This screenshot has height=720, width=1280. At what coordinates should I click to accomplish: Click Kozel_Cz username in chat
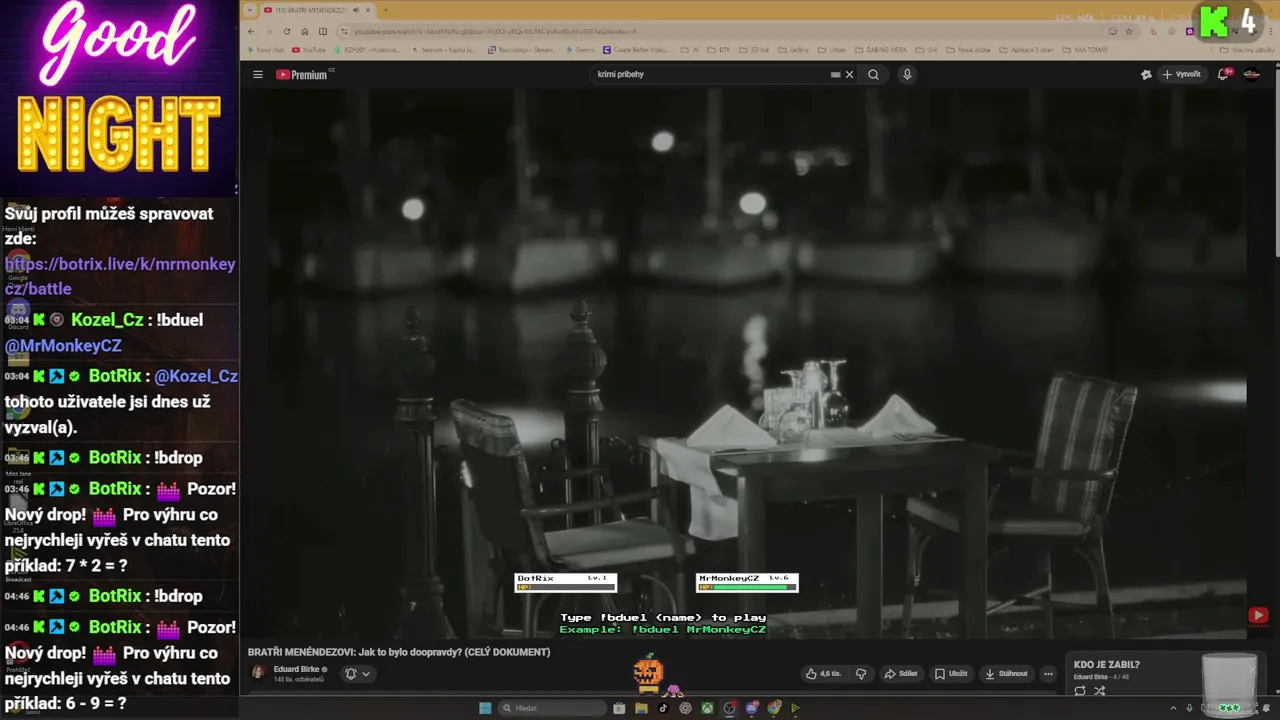pyautogui.click(x=106, y=320)
